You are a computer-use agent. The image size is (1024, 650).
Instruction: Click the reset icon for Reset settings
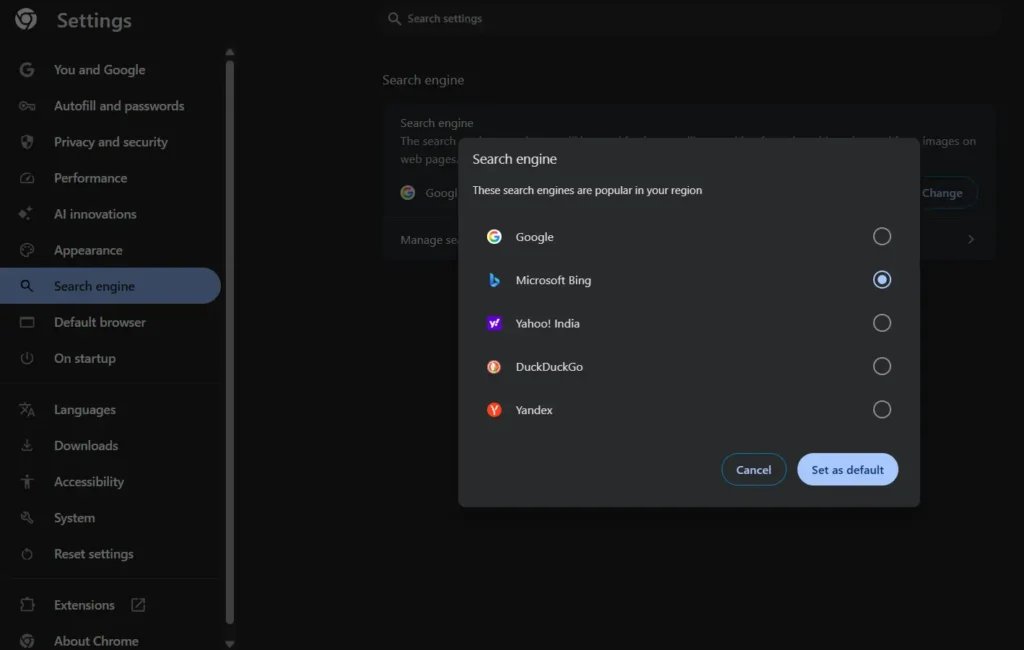[27, 554]
